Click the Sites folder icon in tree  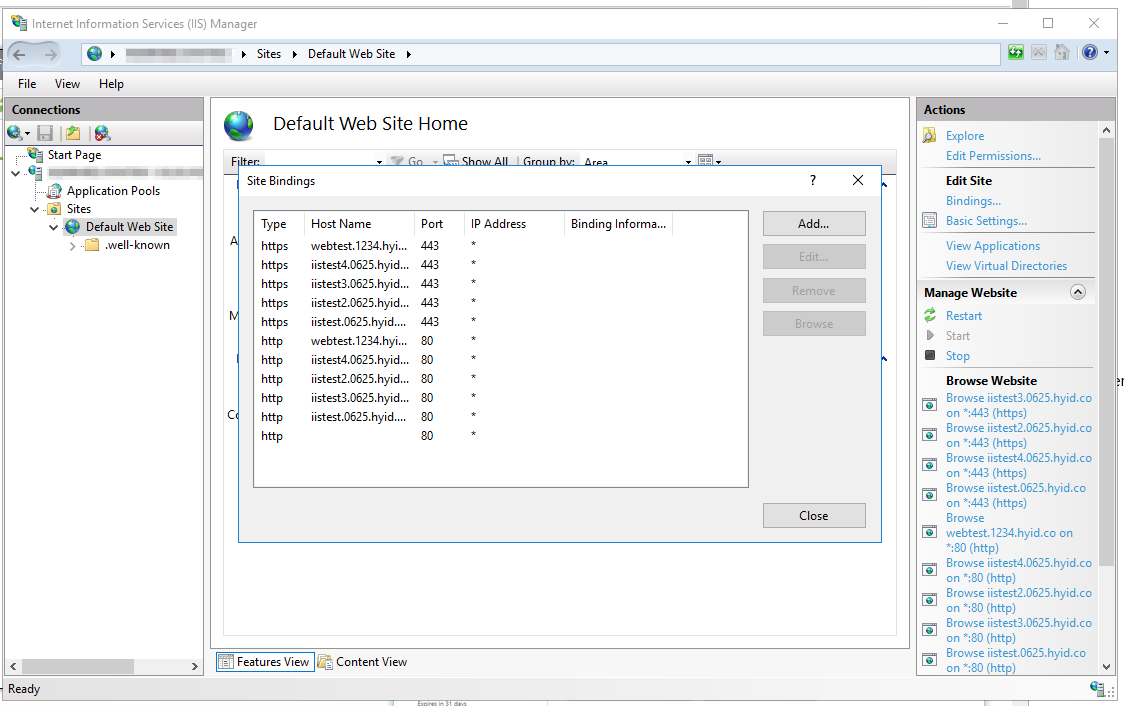click(54, 209)
